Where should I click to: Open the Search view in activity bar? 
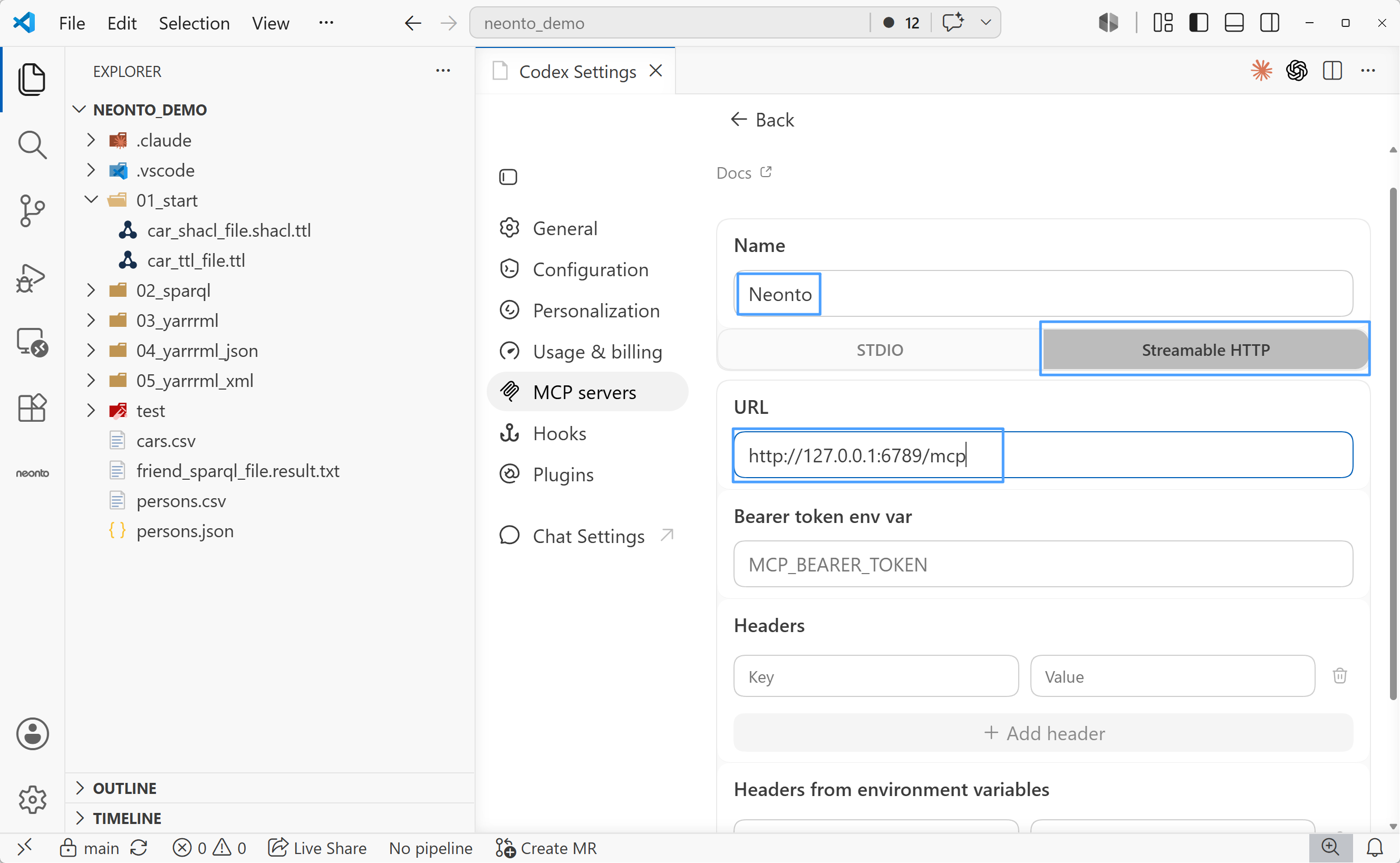(32, 145)
